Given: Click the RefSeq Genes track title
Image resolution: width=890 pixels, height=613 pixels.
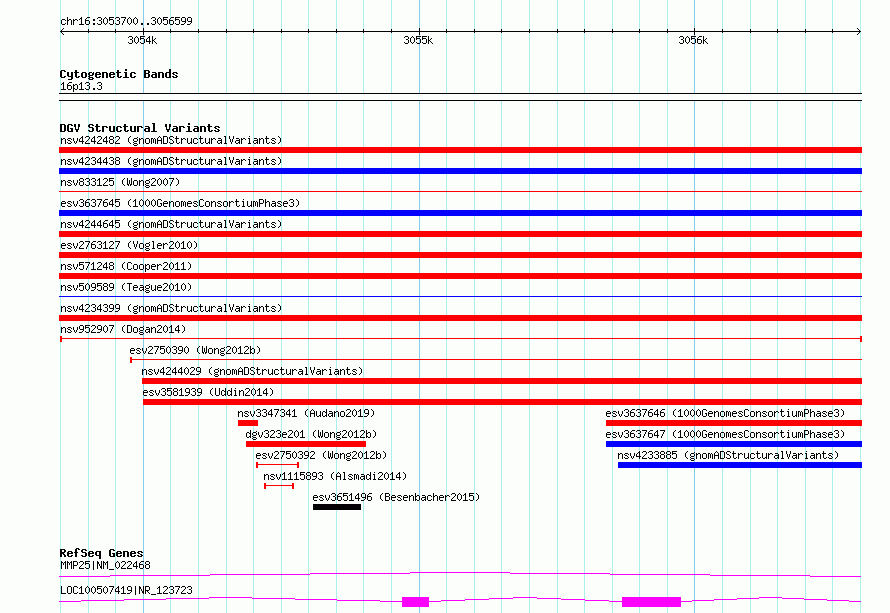Looking at the screenshot, I should click(x=102, y=553).
